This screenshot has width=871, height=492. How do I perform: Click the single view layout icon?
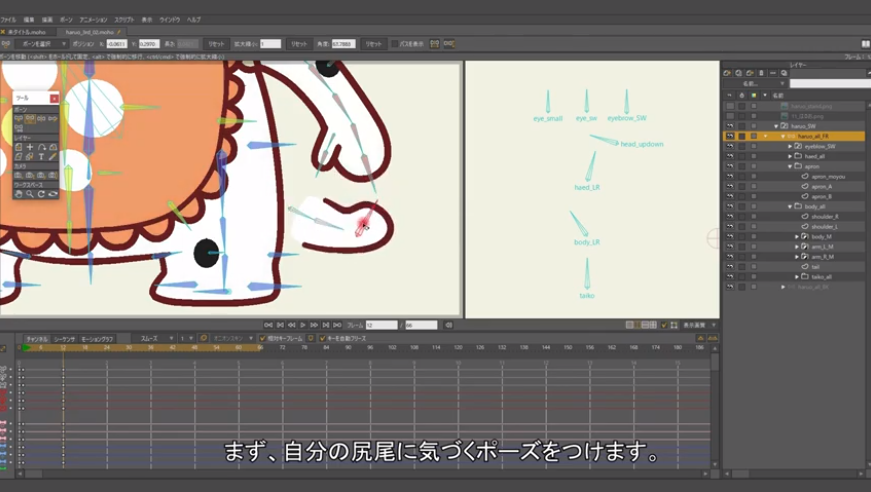click(x=629, y=325)
